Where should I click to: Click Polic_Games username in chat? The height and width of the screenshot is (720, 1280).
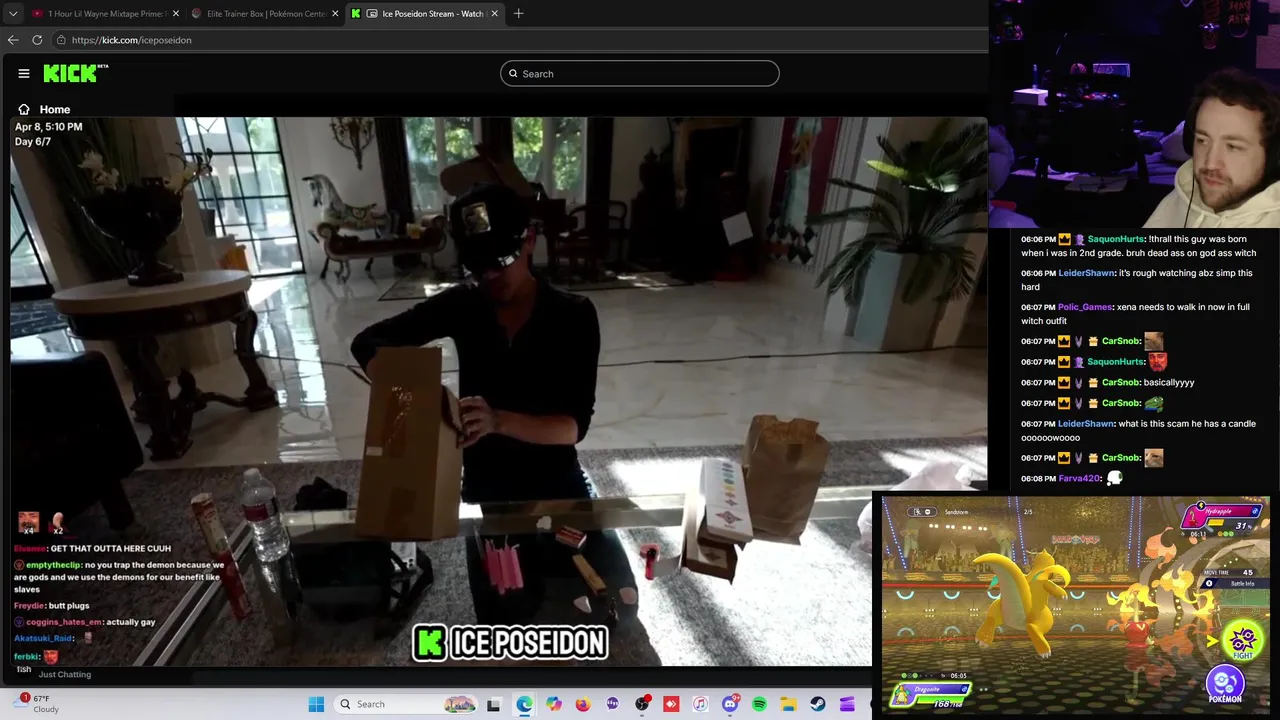[x=1085, y=307]
